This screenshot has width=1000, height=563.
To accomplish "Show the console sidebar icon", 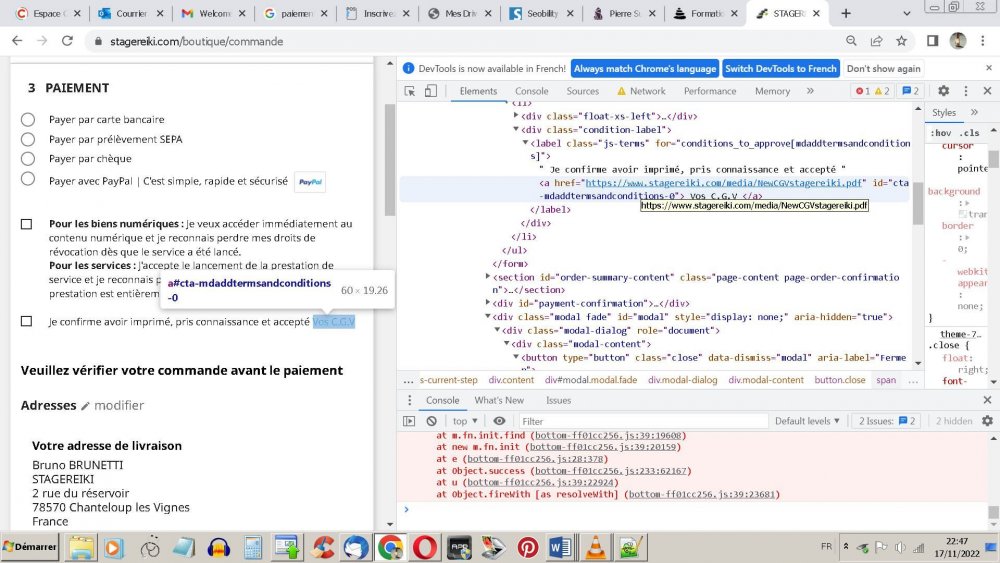I will point(409,421).
